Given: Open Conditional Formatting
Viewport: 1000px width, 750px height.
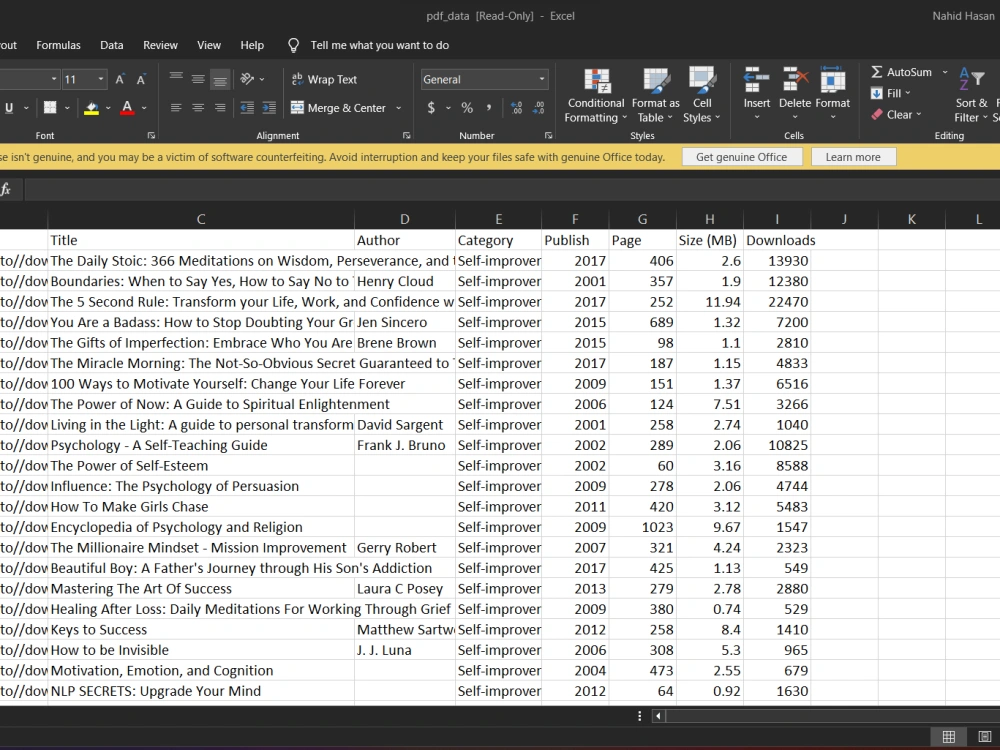Looking at the screenshot, I should 595,94.
